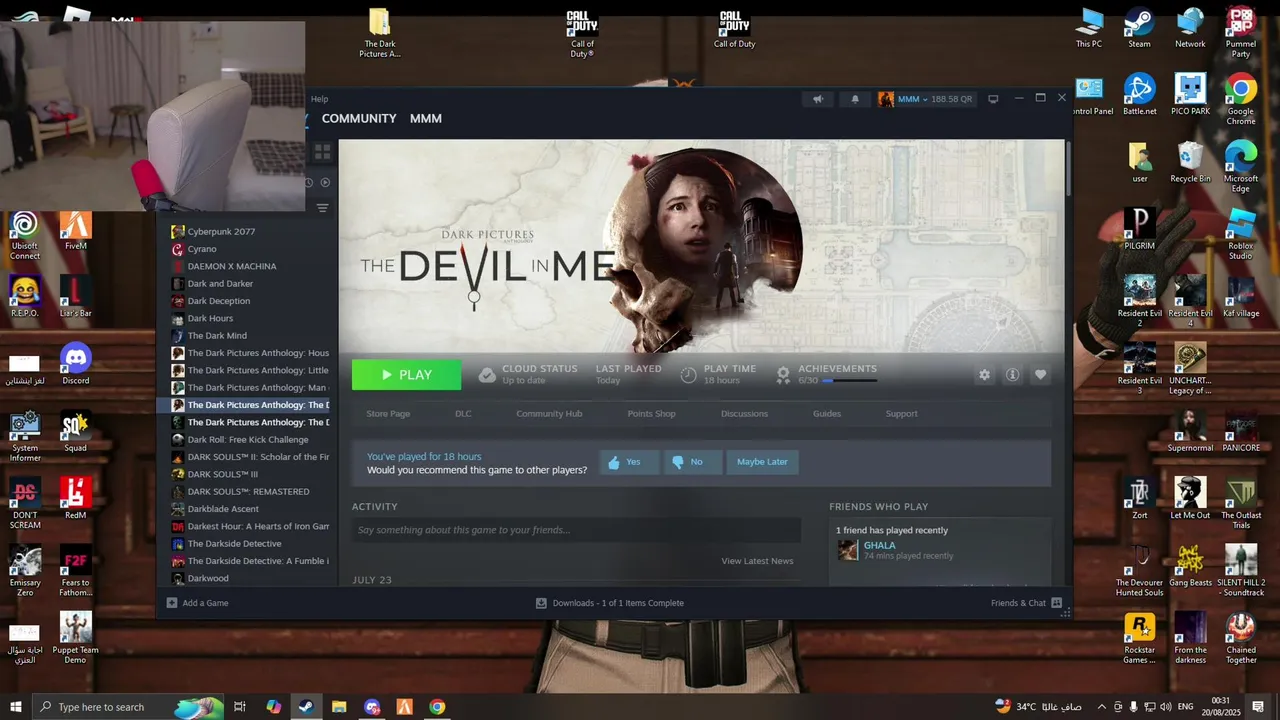Click the ready-to-play filter icon
The height and width of the screenshot is (720, 1280).
(x=325, y=182)
